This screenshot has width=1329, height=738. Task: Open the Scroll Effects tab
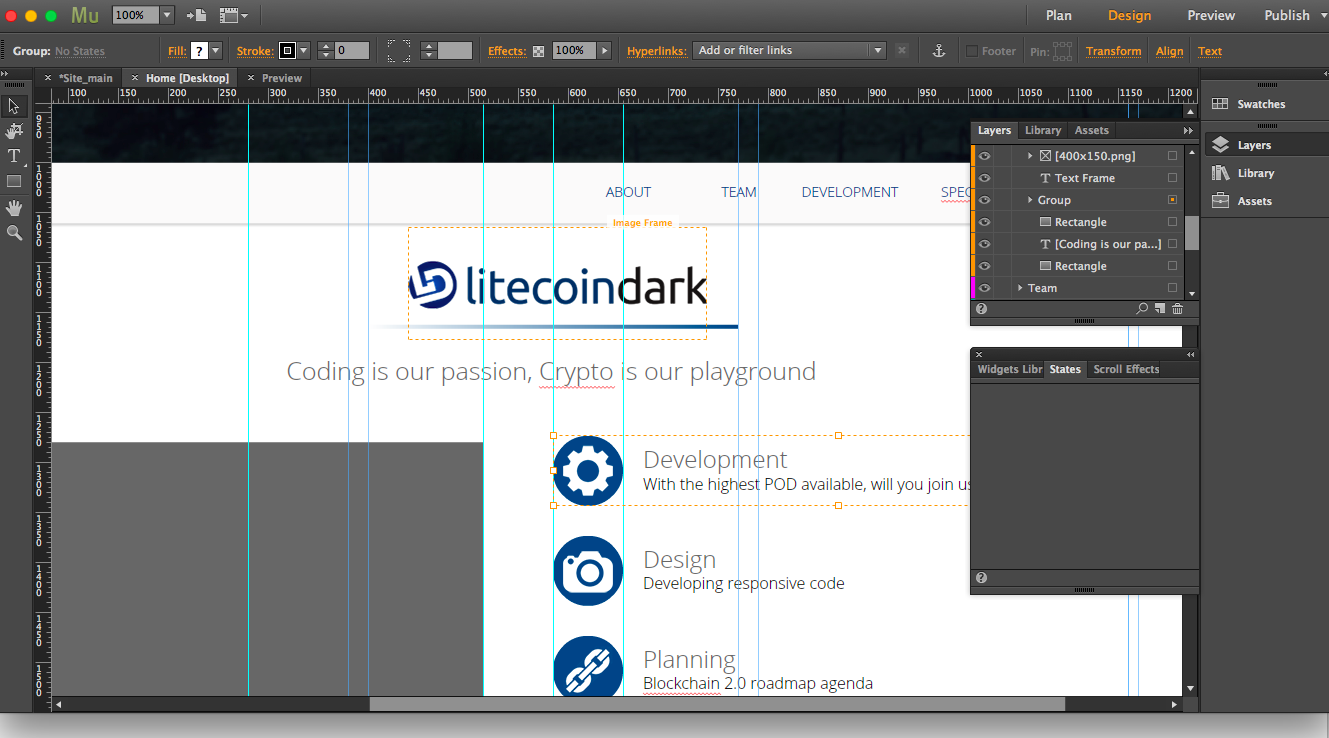(1126, 370)
